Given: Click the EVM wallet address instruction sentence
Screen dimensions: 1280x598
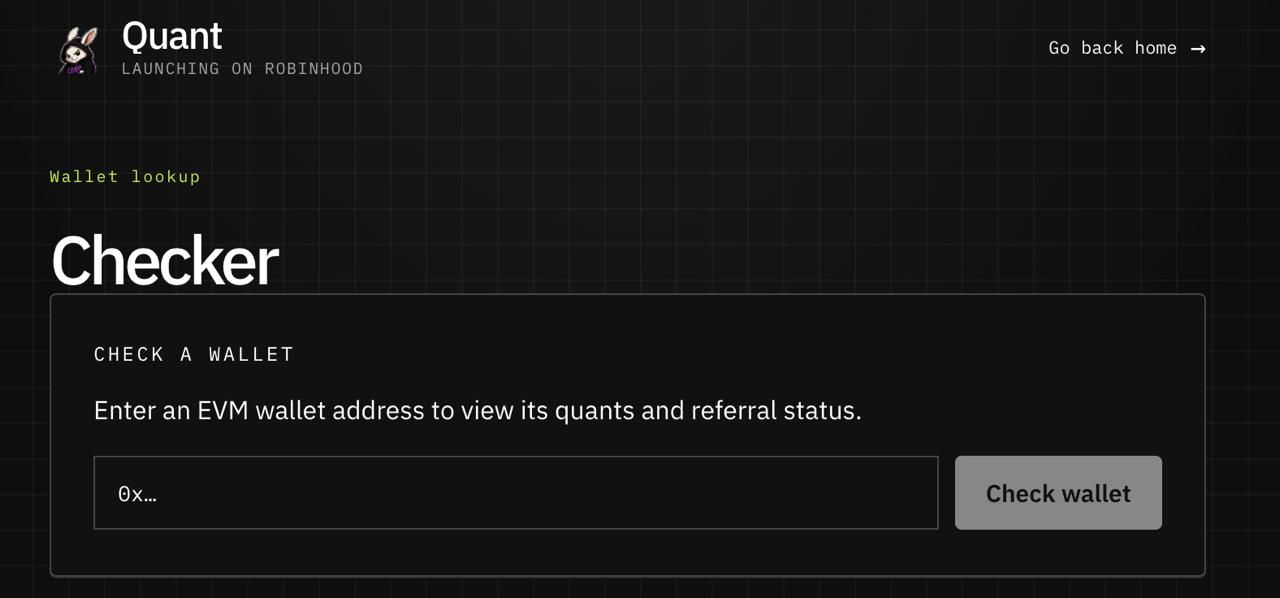Looking at the screenshot, I should [477, 411].
